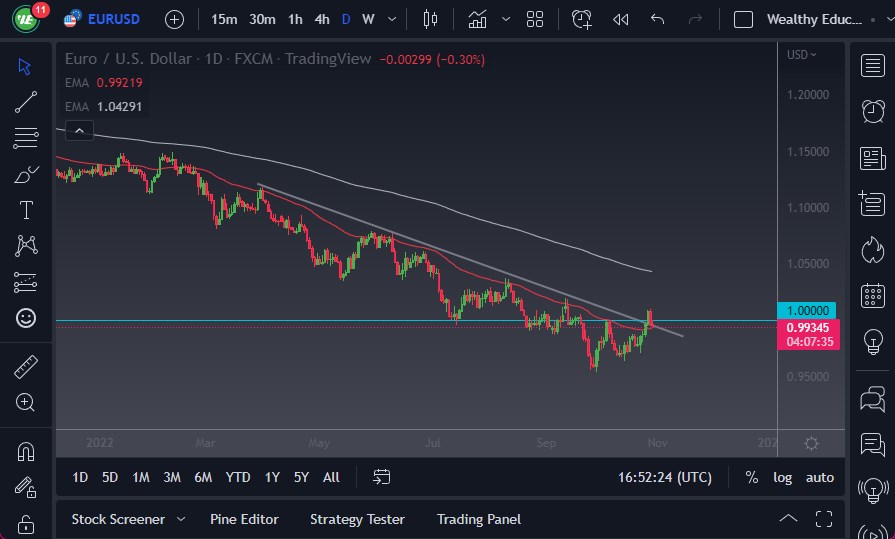Open the alerts alarm clock panel
The width and height of the screenshot is (895, 539).
(873, 110)
